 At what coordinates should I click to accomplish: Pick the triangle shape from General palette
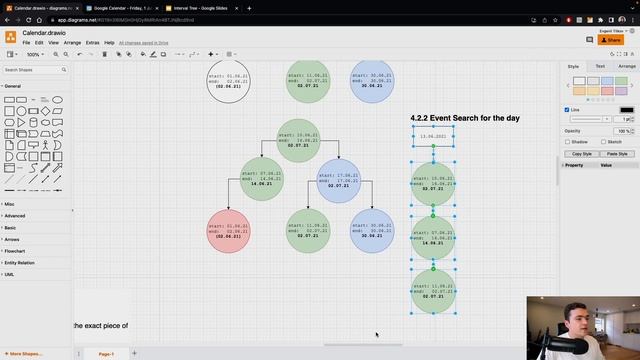click(x=21, y=122)
